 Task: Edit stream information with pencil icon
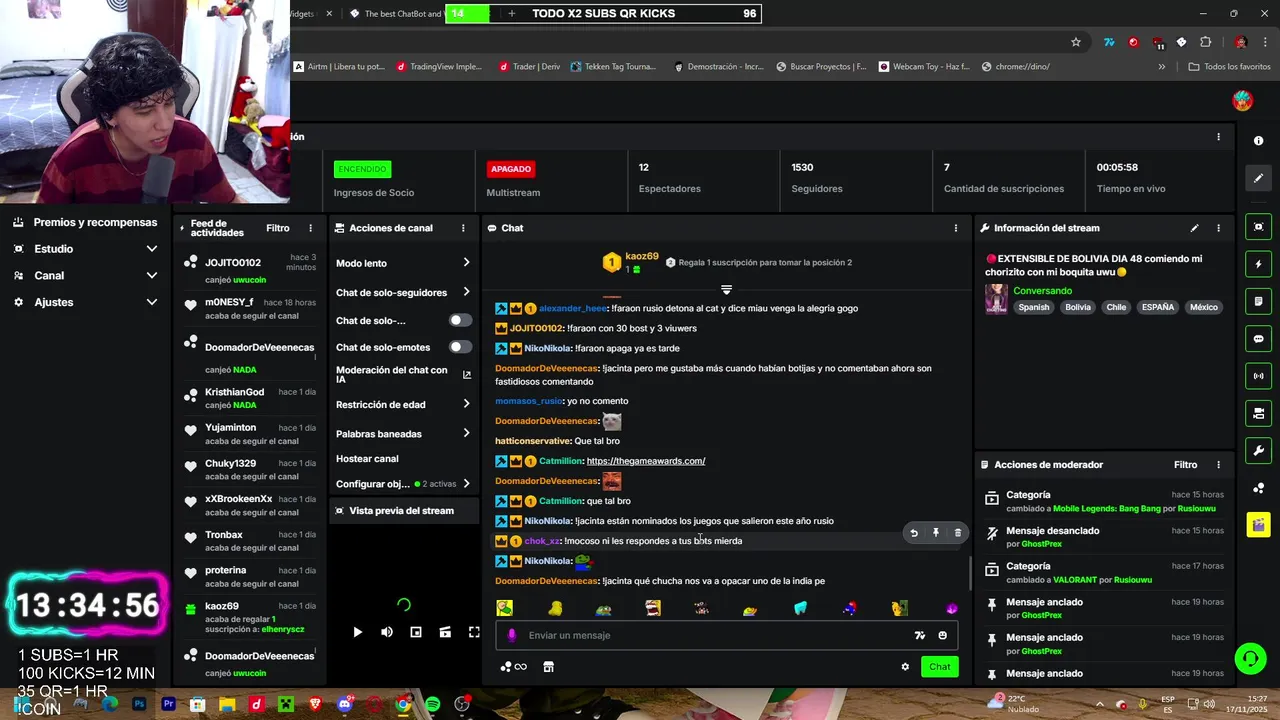coord(1194,228)
